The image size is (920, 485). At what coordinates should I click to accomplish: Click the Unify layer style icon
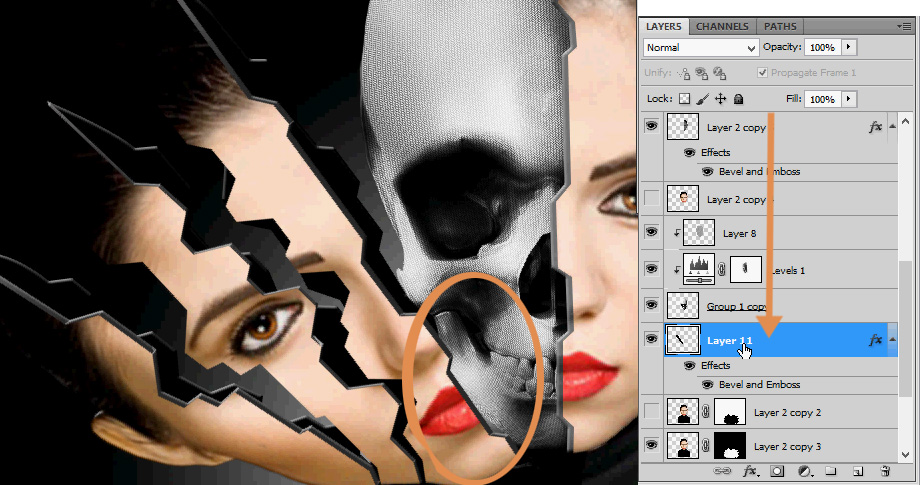click(720, 73)
